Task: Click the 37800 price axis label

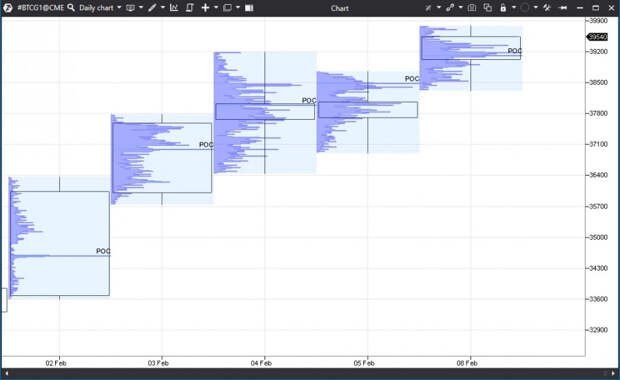Action: pos(599,113)
